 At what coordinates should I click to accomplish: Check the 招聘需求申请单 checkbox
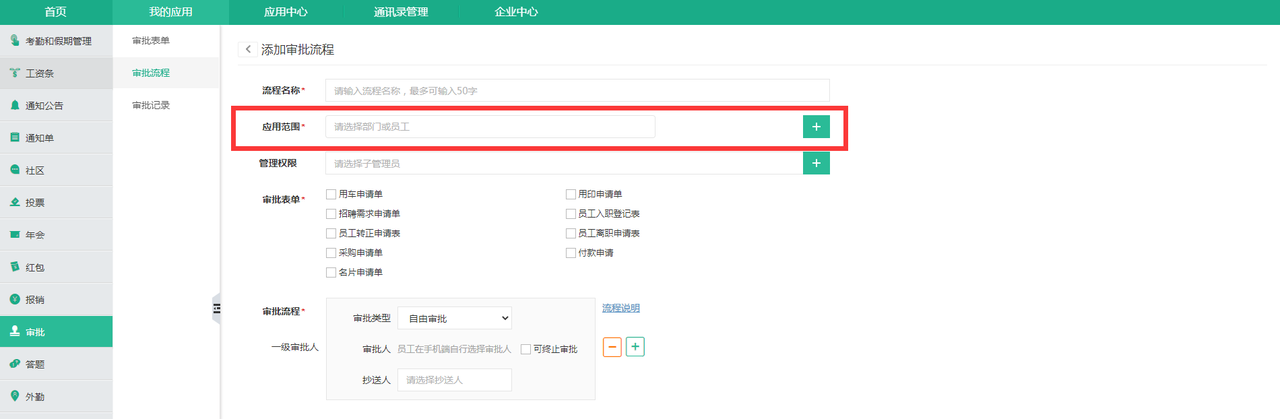pos(331,214)
